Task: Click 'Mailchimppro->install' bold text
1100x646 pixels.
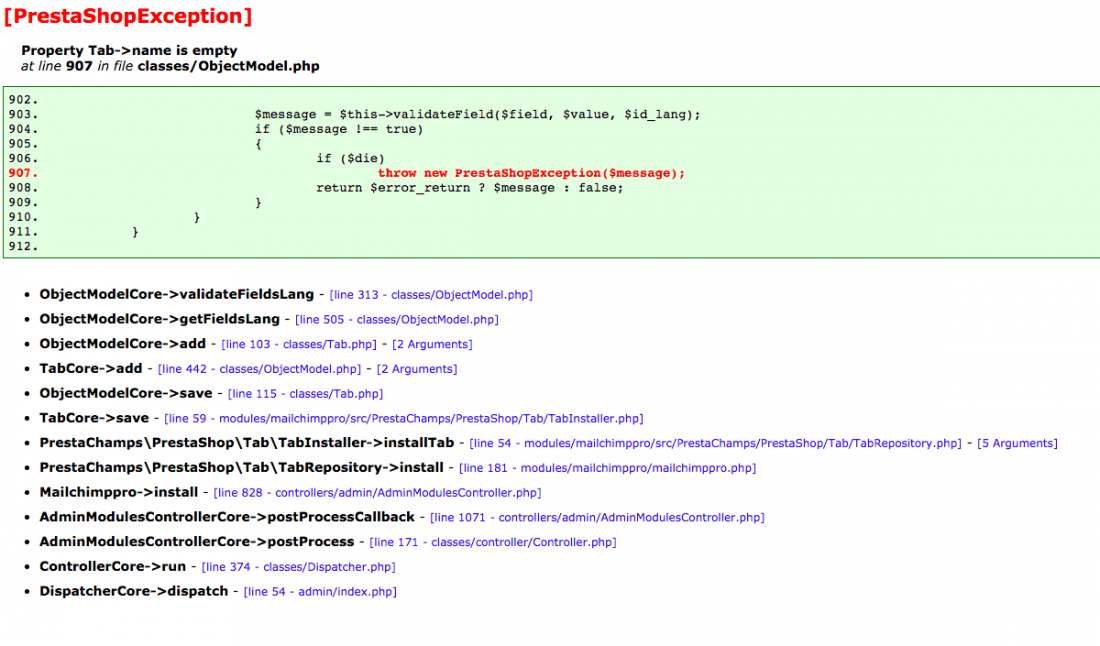Action: (x=119, y=492)
